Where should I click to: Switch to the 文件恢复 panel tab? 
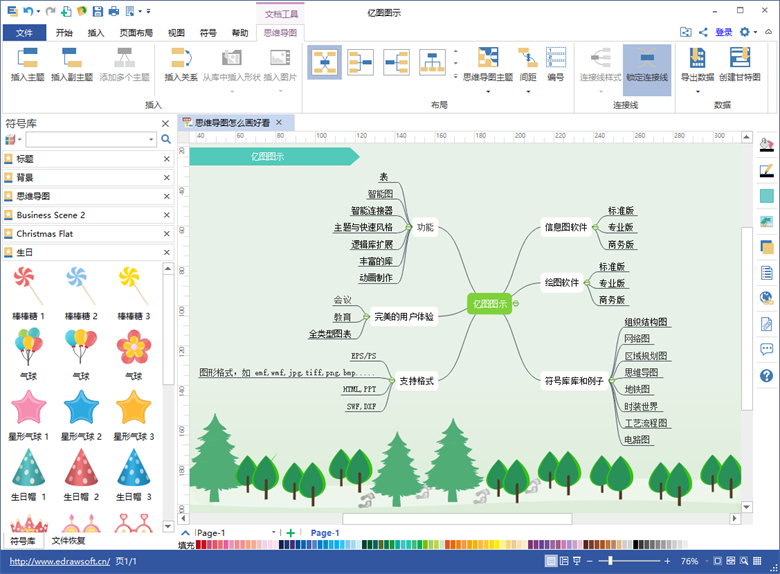68,541
